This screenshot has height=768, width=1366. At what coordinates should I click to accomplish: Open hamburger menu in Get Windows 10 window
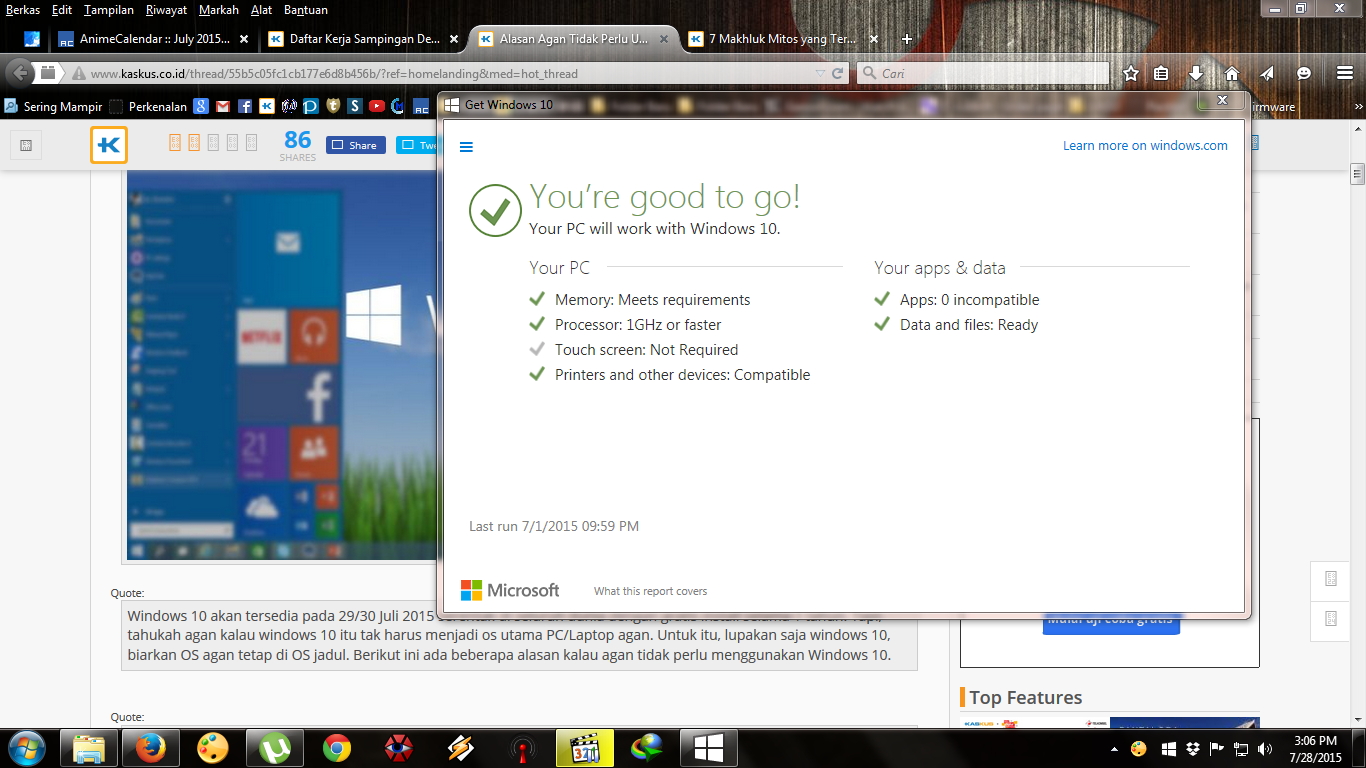coord(466,147)
